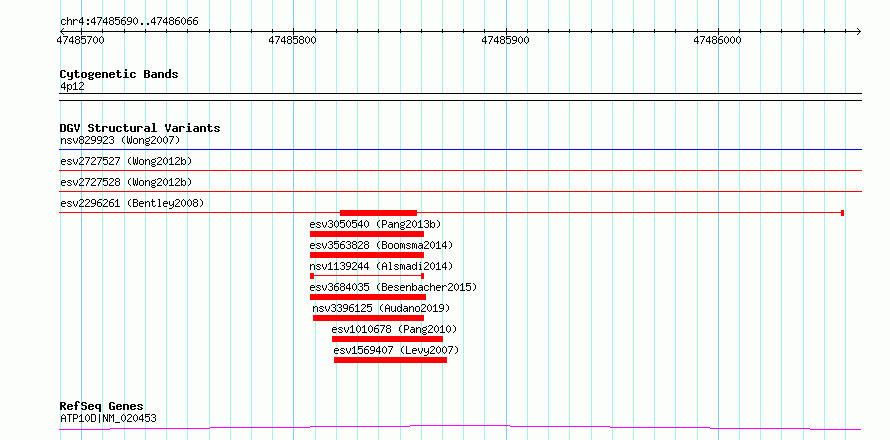The image size is (890, 440).
Task: Open variant esv1010678 (Pang2010) label
Action: [x=394, y=329]
